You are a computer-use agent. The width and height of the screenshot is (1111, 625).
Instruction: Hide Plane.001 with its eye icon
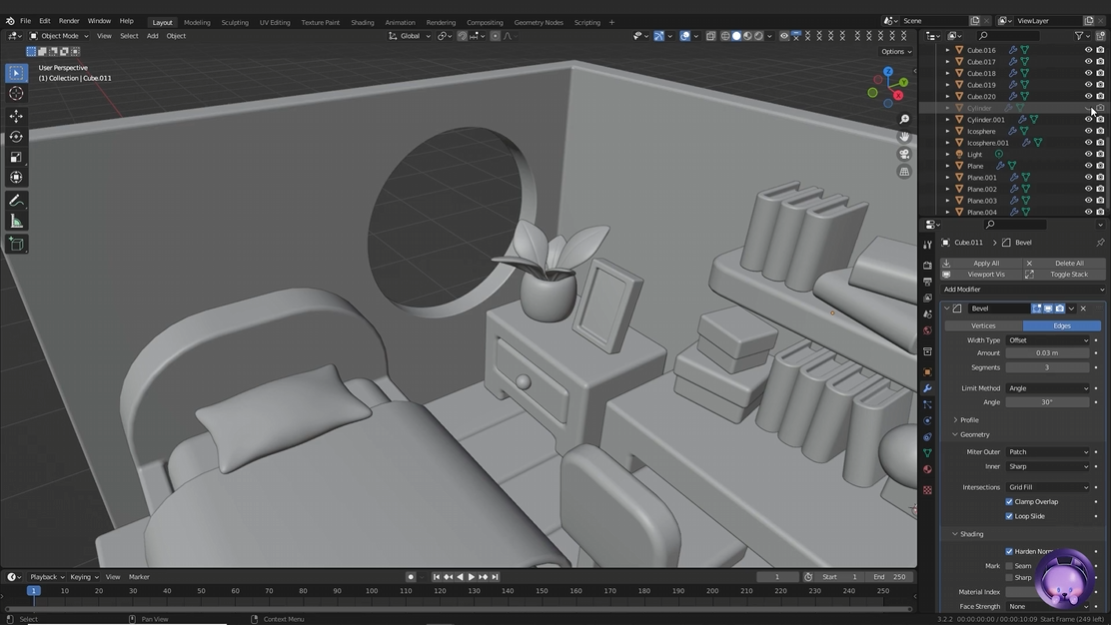pyautogui.click(x=1088, y=177)
